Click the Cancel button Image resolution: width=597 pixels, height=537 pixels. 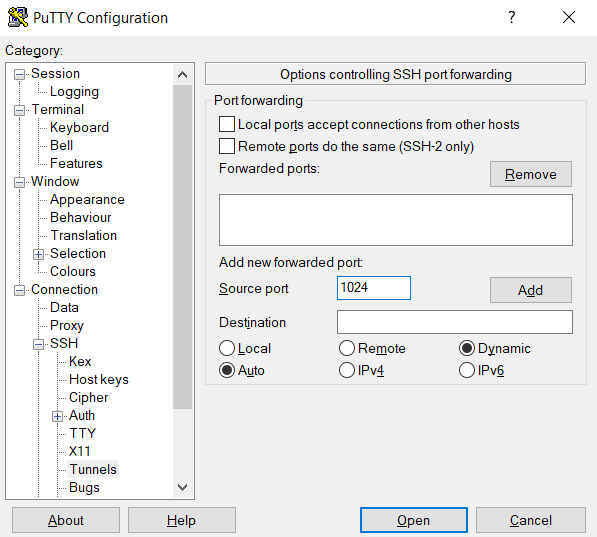coord(531,520)
